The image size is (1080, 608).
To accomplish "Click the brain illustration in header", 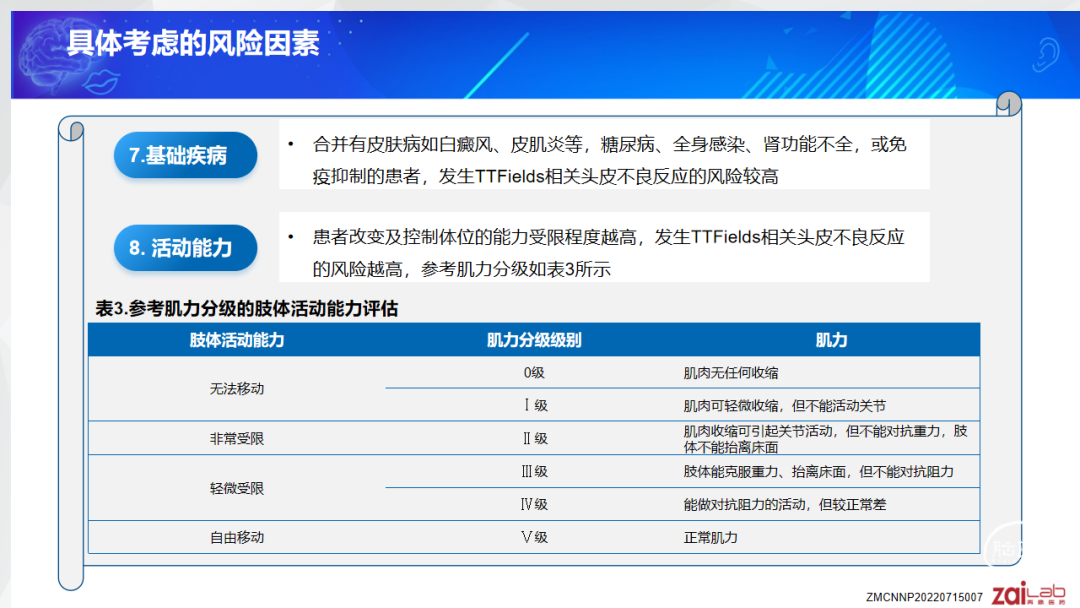I will (54, 55).
